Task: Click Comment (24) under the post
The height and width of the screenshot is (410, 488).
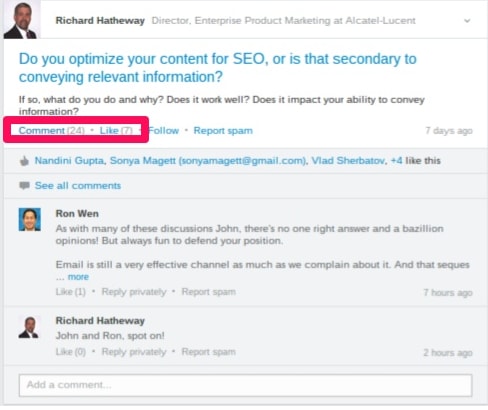Action: pos(52,130)
